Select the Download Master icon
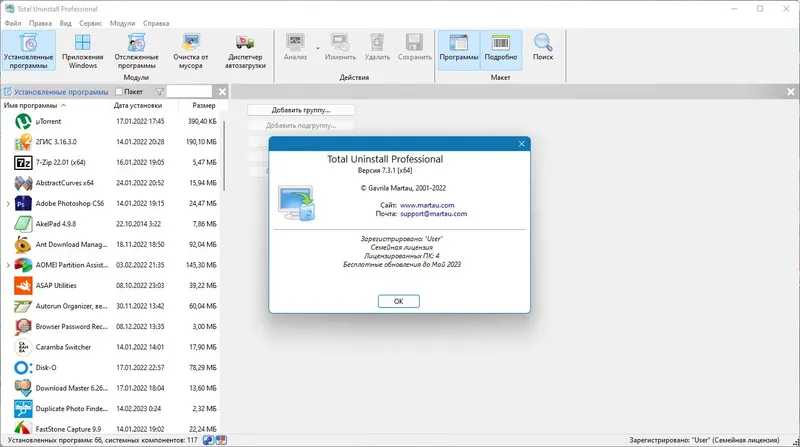This screenshot has width=800, height=447. [x=23, y=388]
